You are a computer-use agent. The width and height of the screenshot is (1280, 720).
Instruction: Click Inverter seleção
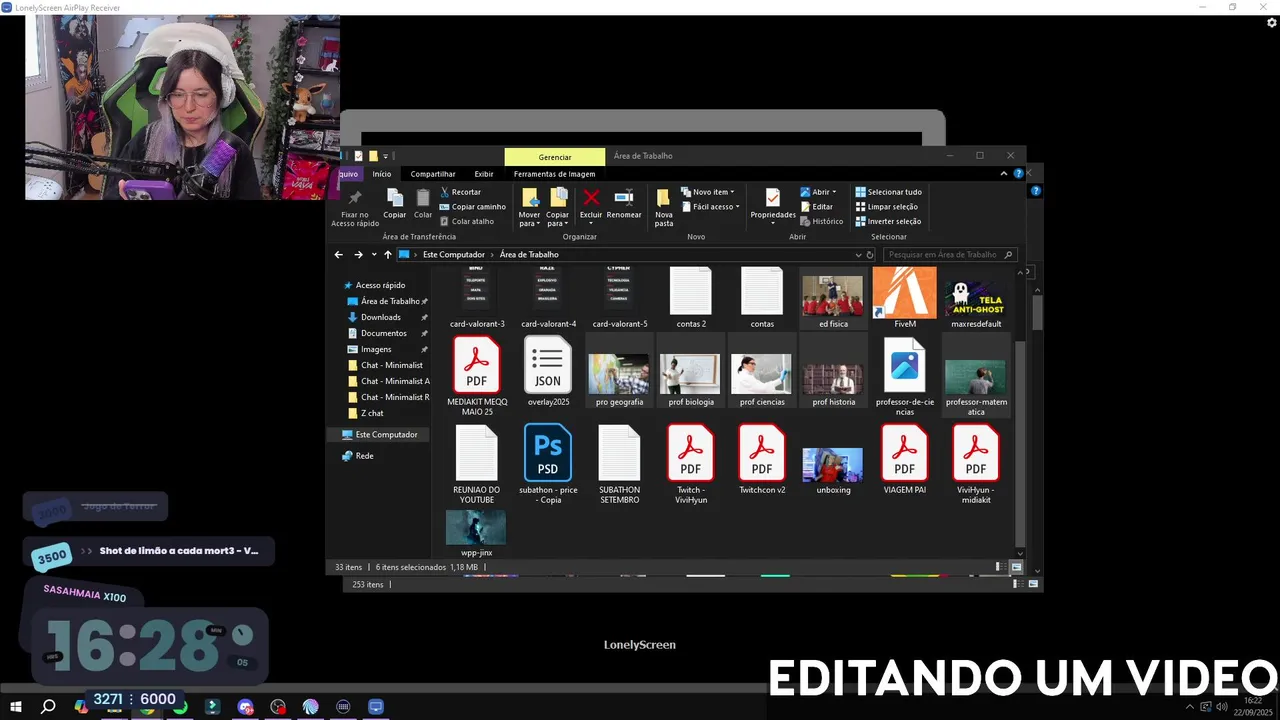pos(888,221)
